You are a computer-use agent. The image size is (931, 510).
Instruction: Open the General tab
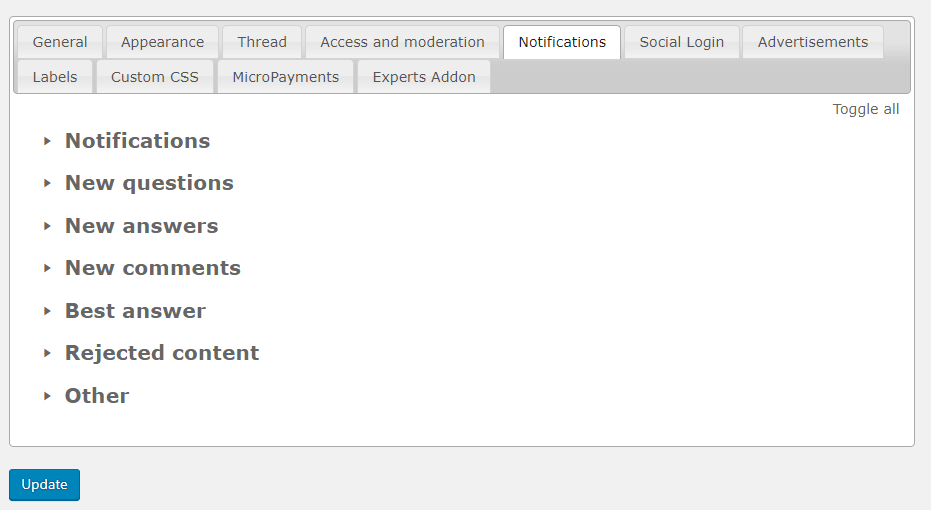60,42
